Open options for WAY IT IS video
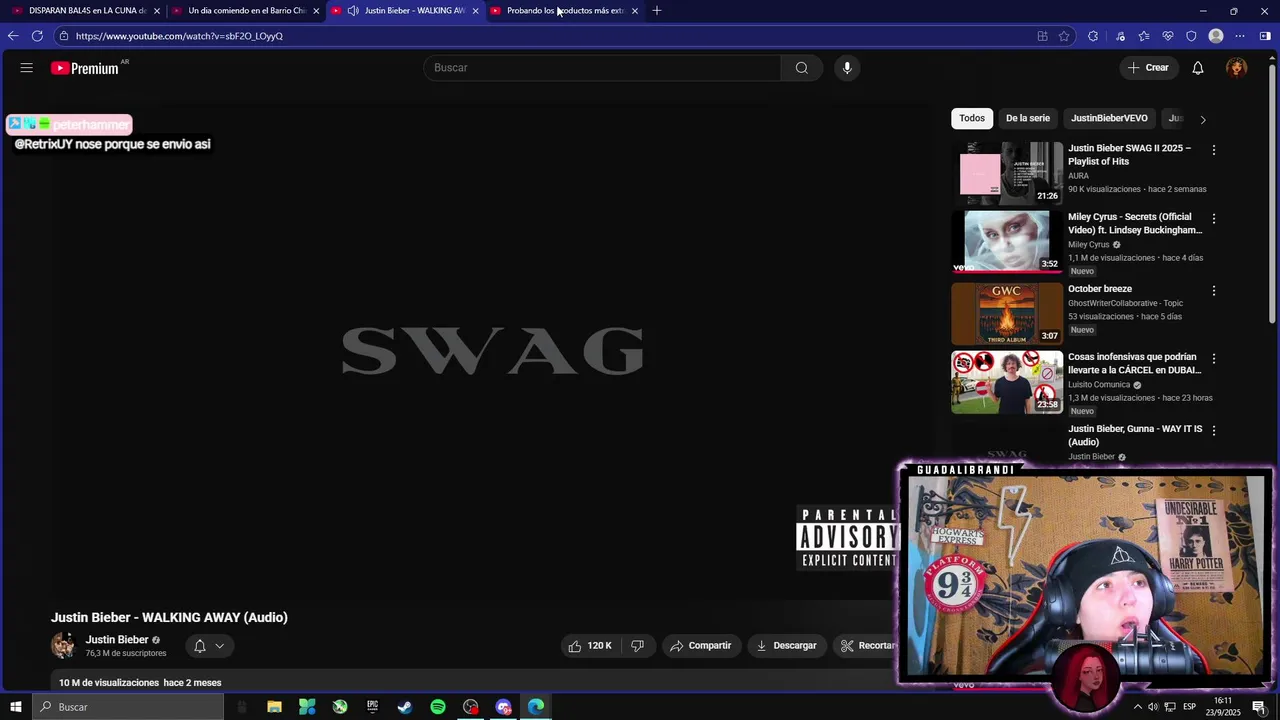Viewport: 1280px width, 720px height. pyautogui.click(x=1214, y=430)
